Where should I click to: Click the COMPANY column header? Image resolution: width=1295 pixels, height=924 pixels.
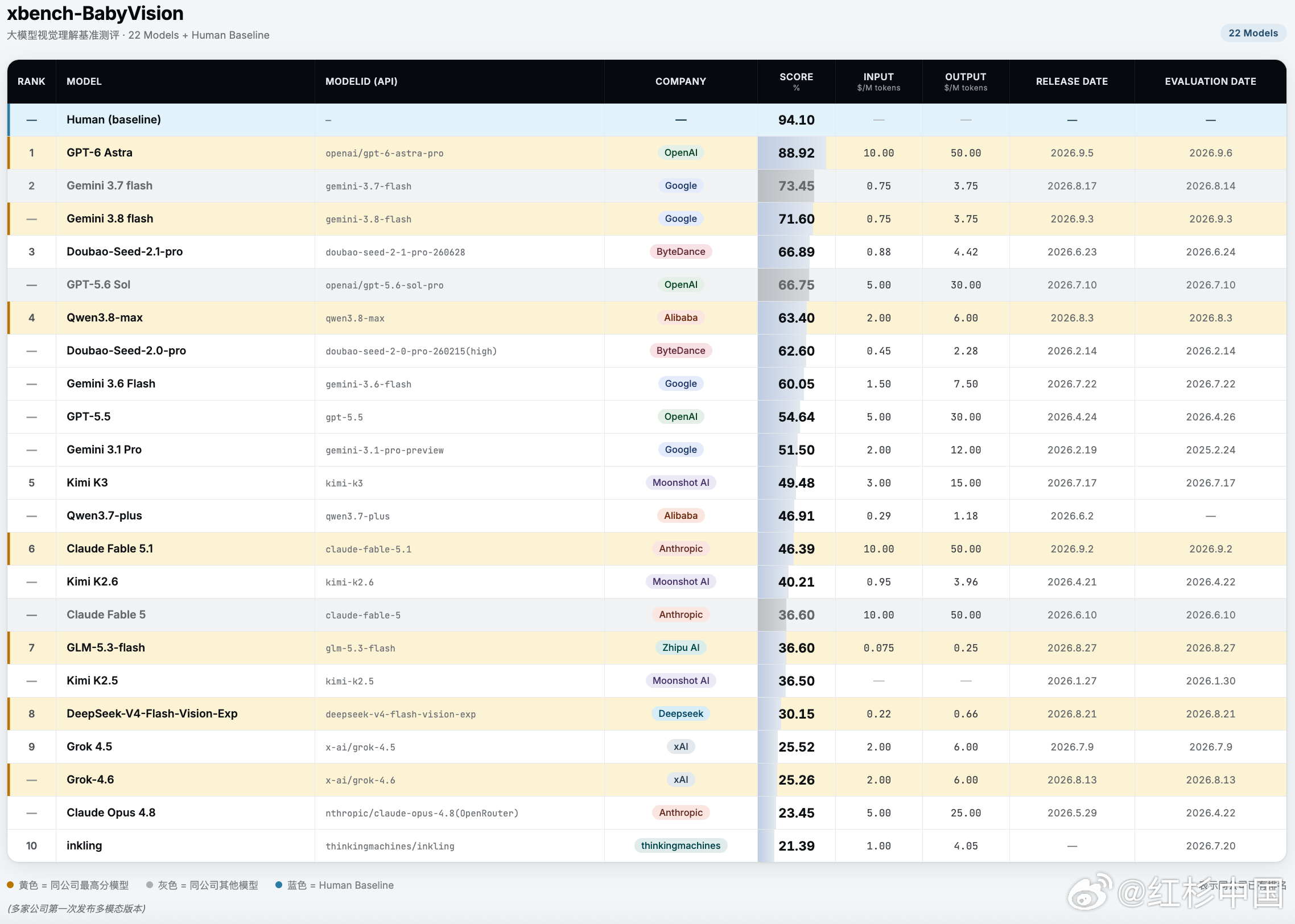coord(681,81)
